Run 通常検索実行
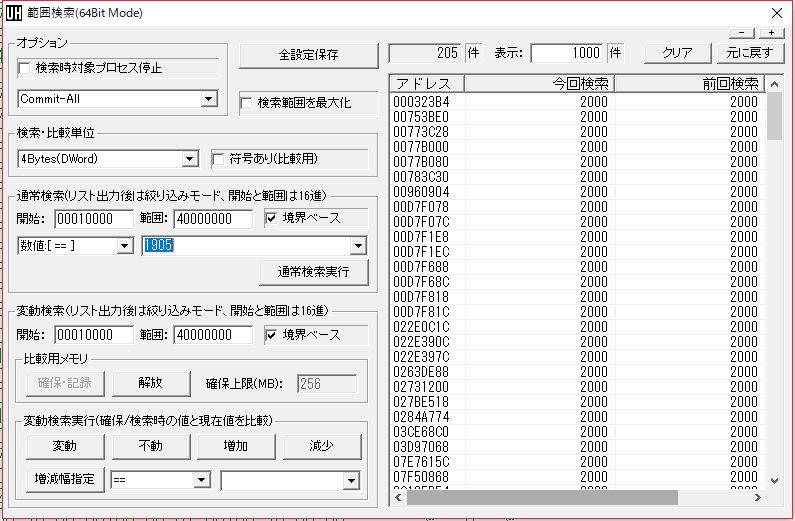The height and width of the screenshot is (521, 795). [x=313, y=272]
